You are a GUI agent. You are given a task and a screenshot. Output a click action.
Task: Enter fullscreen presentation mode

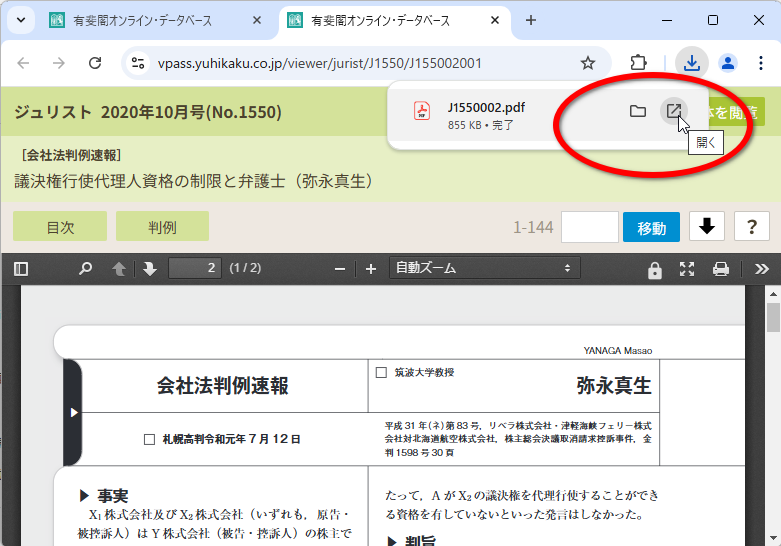pyautogui.click(x=687, y=269)
